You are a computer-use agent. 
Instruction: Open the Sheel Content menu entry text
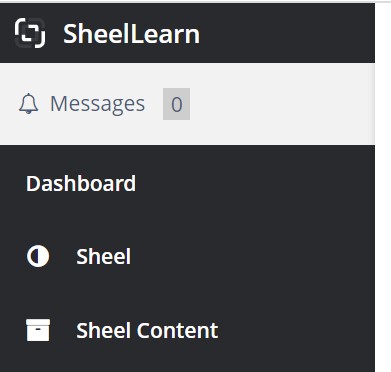147,330
